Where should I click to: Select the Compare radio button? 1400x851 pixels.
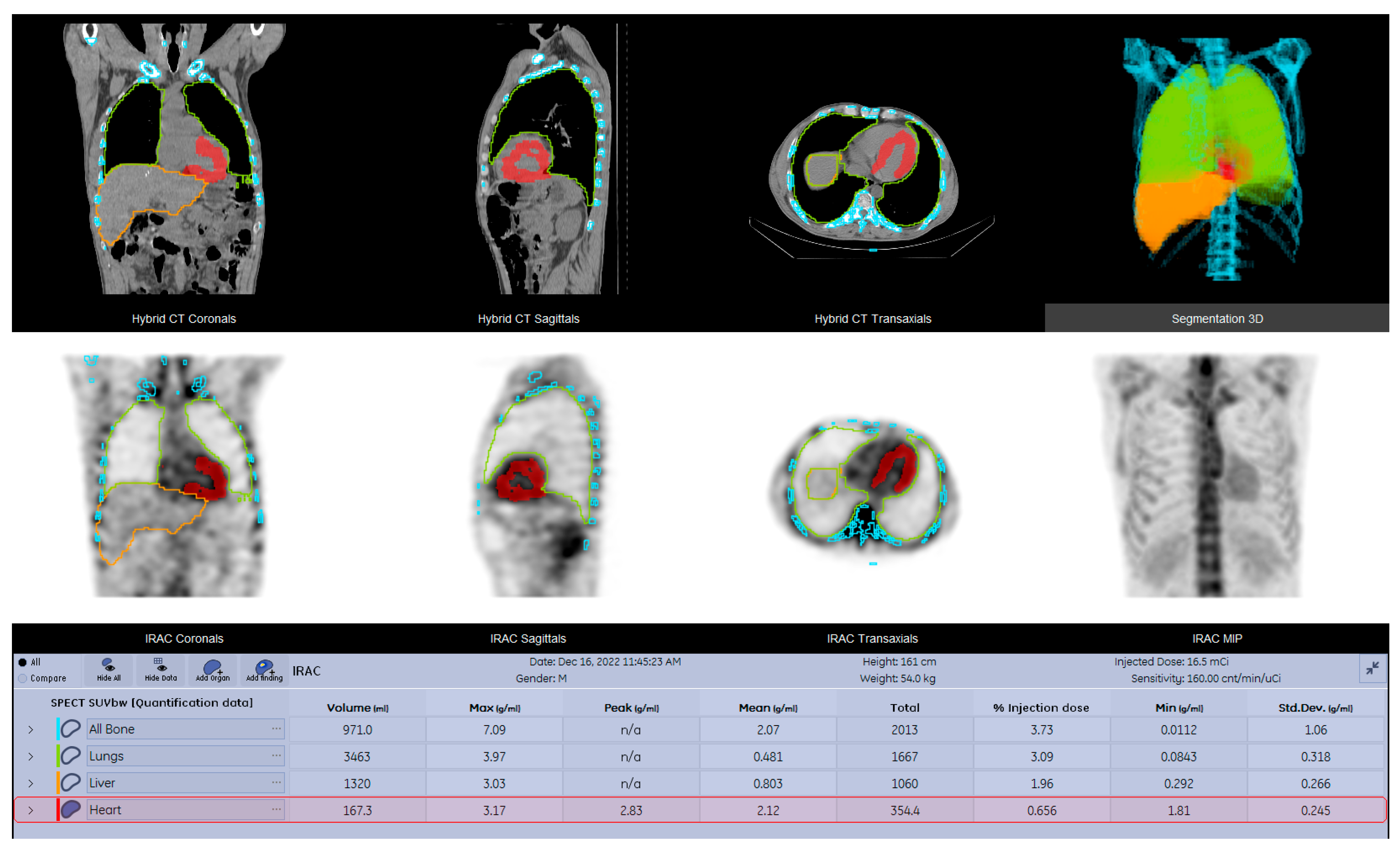click(x=23, y=678)
